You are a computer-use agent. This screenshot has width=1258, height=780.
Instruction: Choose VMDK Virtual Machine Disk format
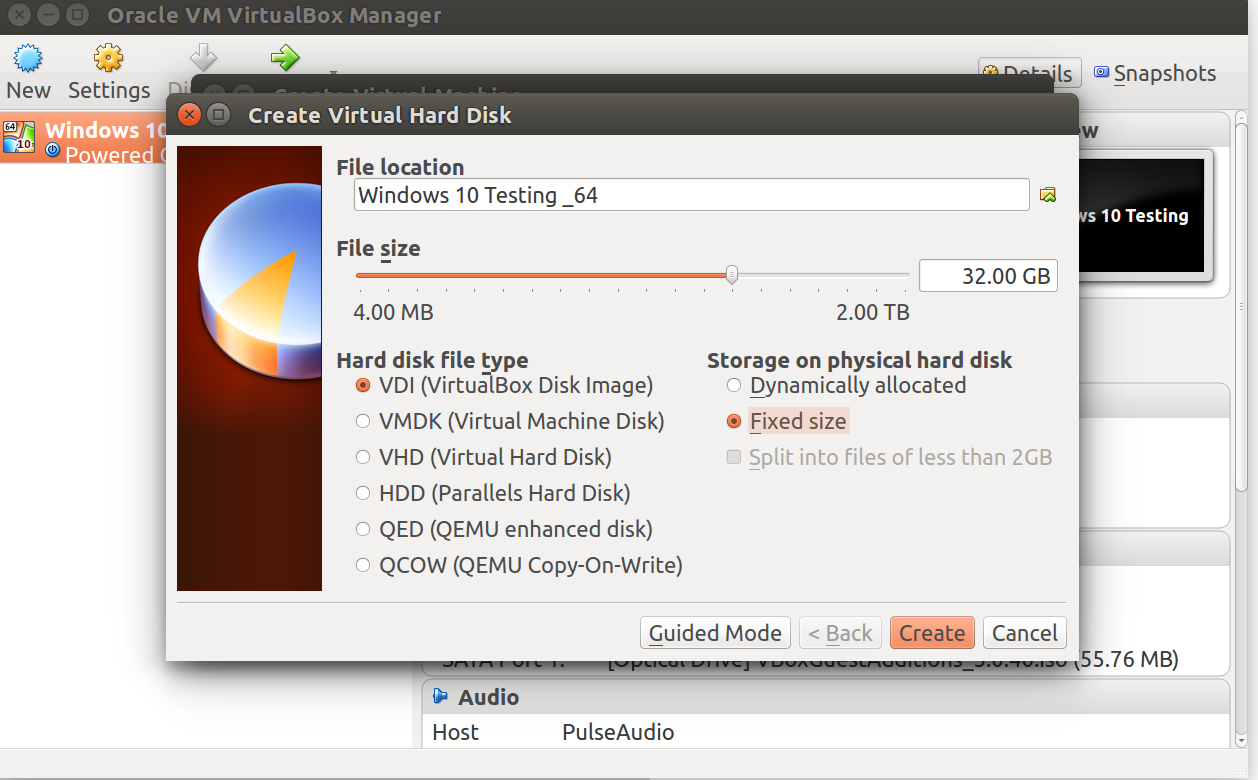(x=363, y=421)
